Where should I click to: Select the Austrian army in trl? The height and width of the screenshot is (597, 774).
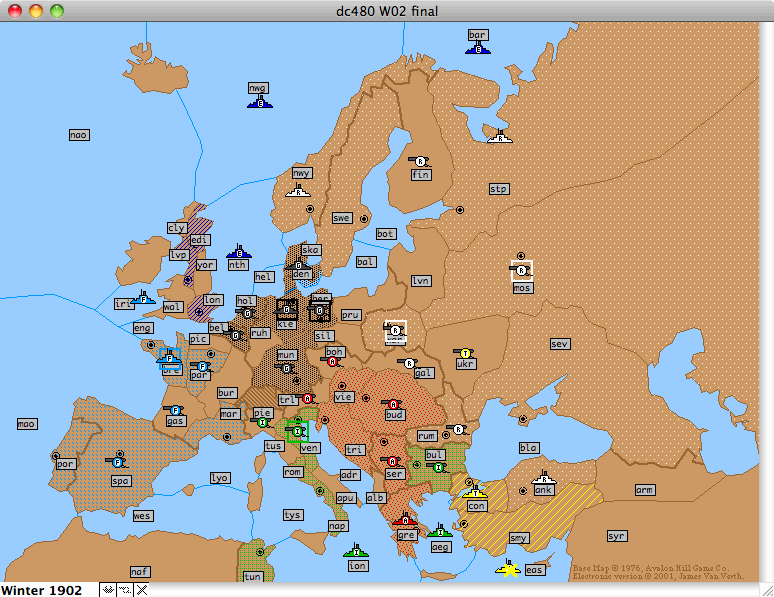pyautogui.click(x=308, y=398)
